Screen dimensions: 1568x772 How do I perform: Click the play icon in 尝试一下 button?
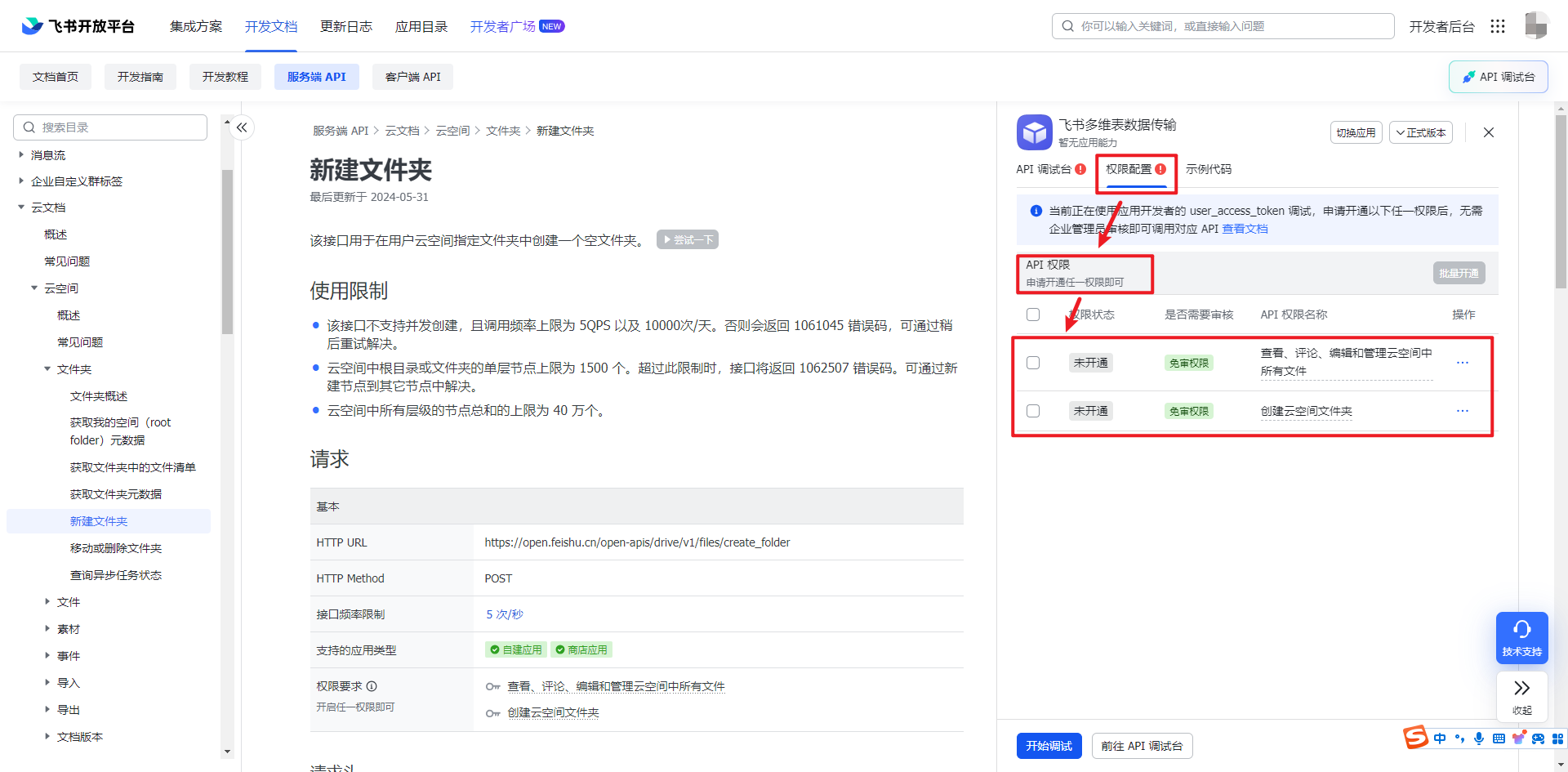(x=667, y=240)
